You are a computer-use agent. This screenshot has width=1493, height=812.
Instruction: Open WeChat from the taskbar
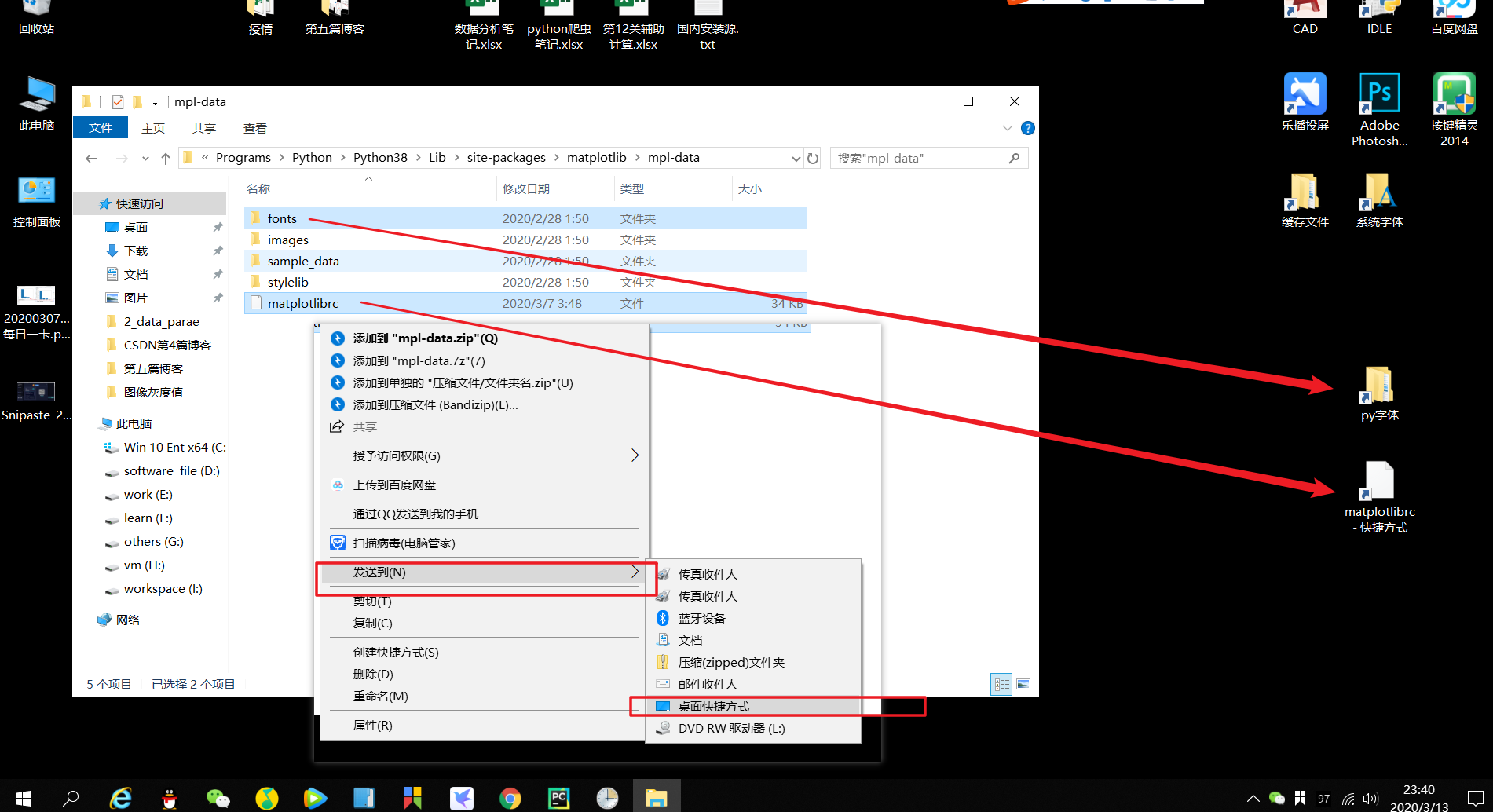click(218, 797)
